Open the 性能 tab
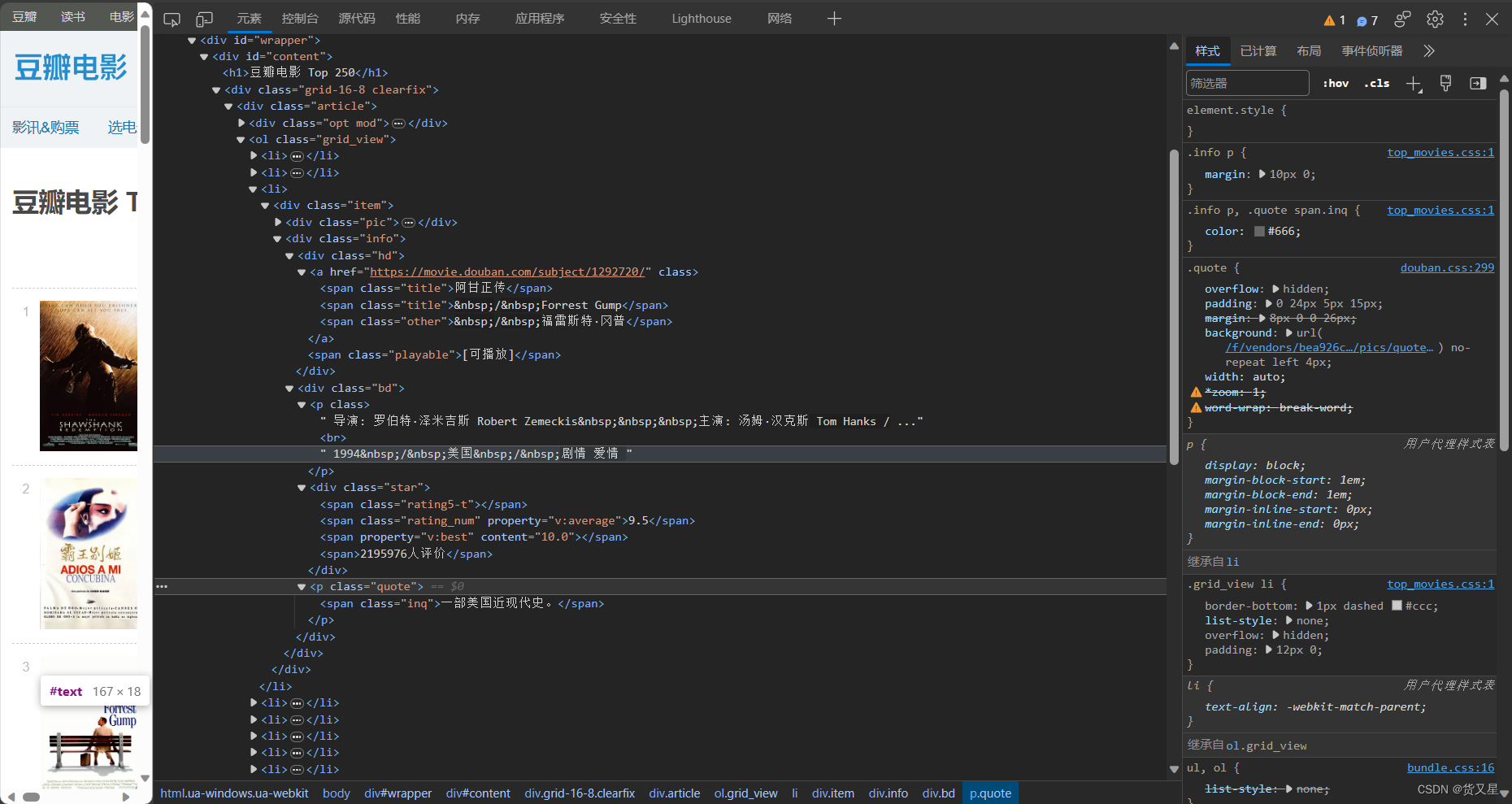1512x804 pixels. coord(408,19)
